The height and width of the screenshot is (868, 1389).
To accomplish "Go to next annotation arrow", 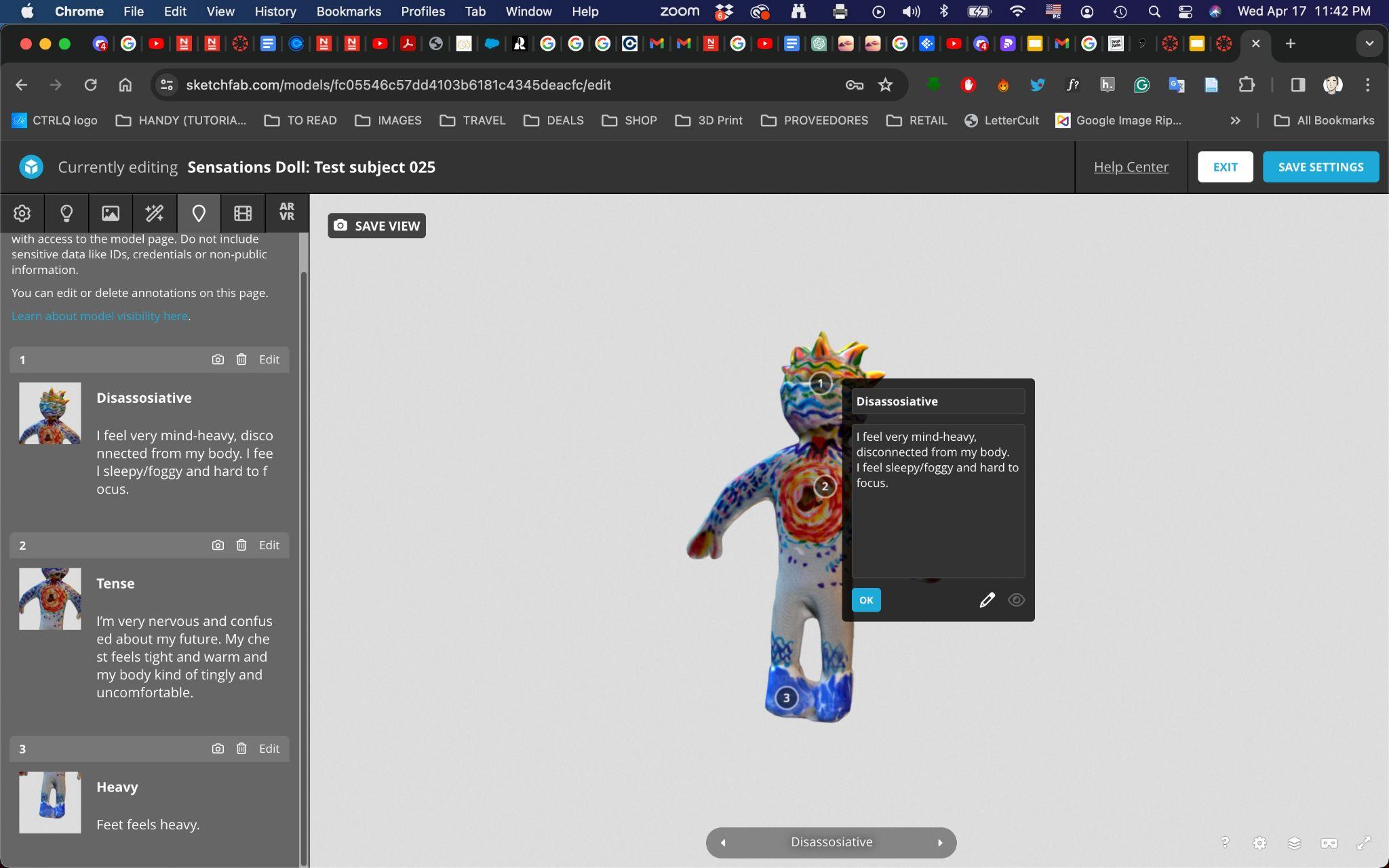I will coord(940,843).
